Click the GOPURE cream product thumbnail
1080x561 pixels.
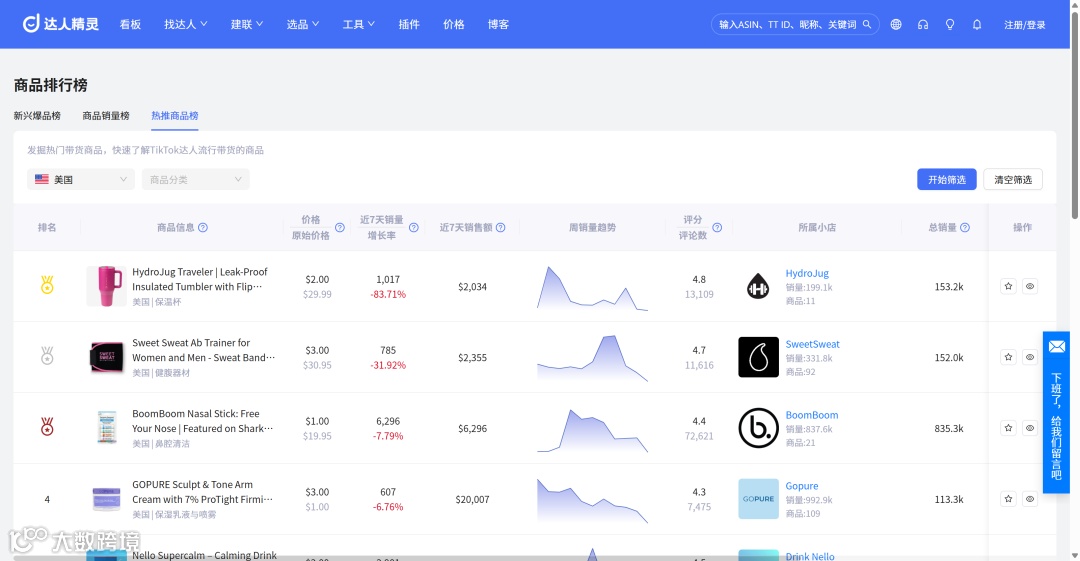[x=106, y=499]
